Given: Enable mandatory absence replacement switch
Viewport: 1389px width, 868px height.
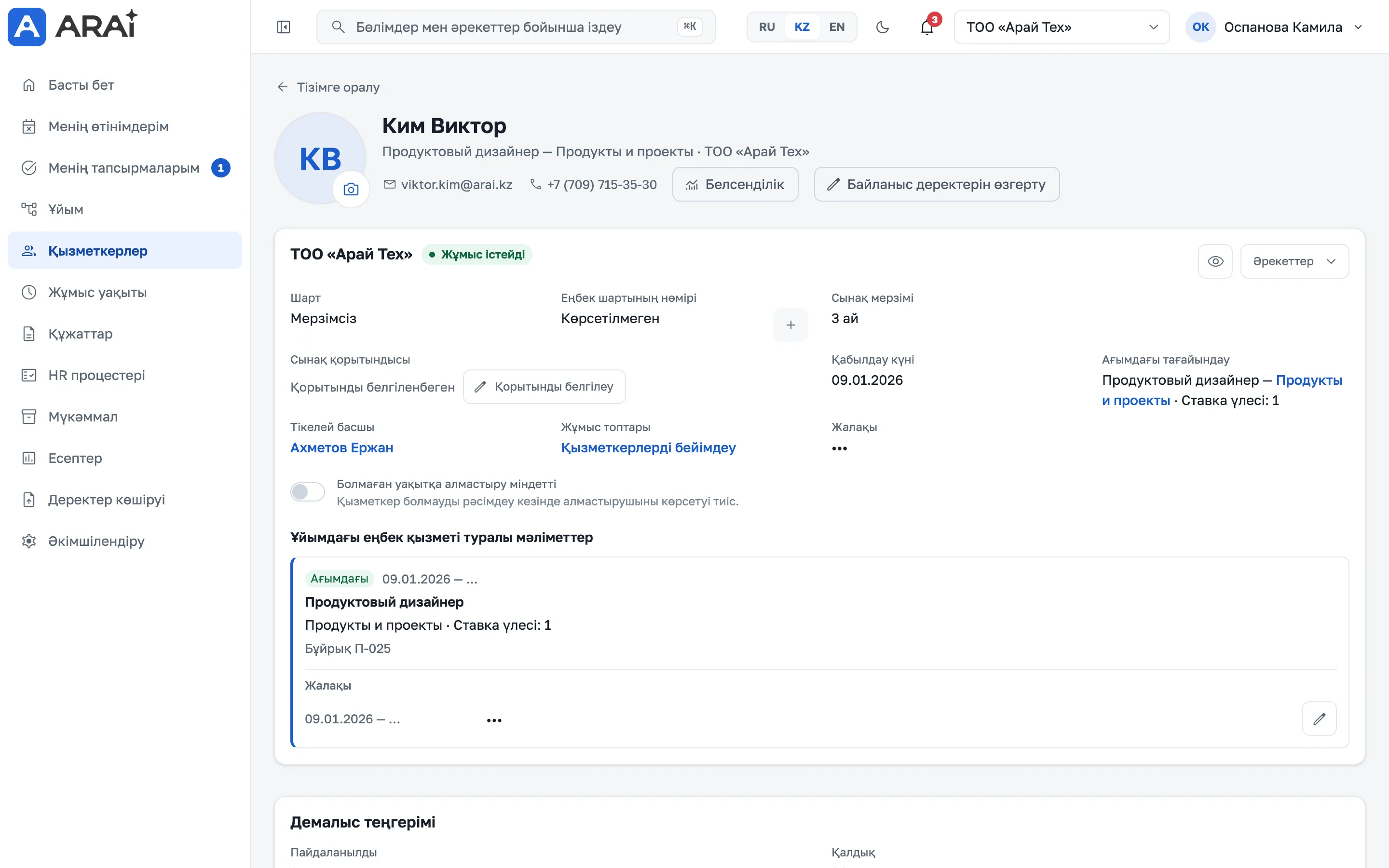Looking at the screenshot, I should (308, 492).
